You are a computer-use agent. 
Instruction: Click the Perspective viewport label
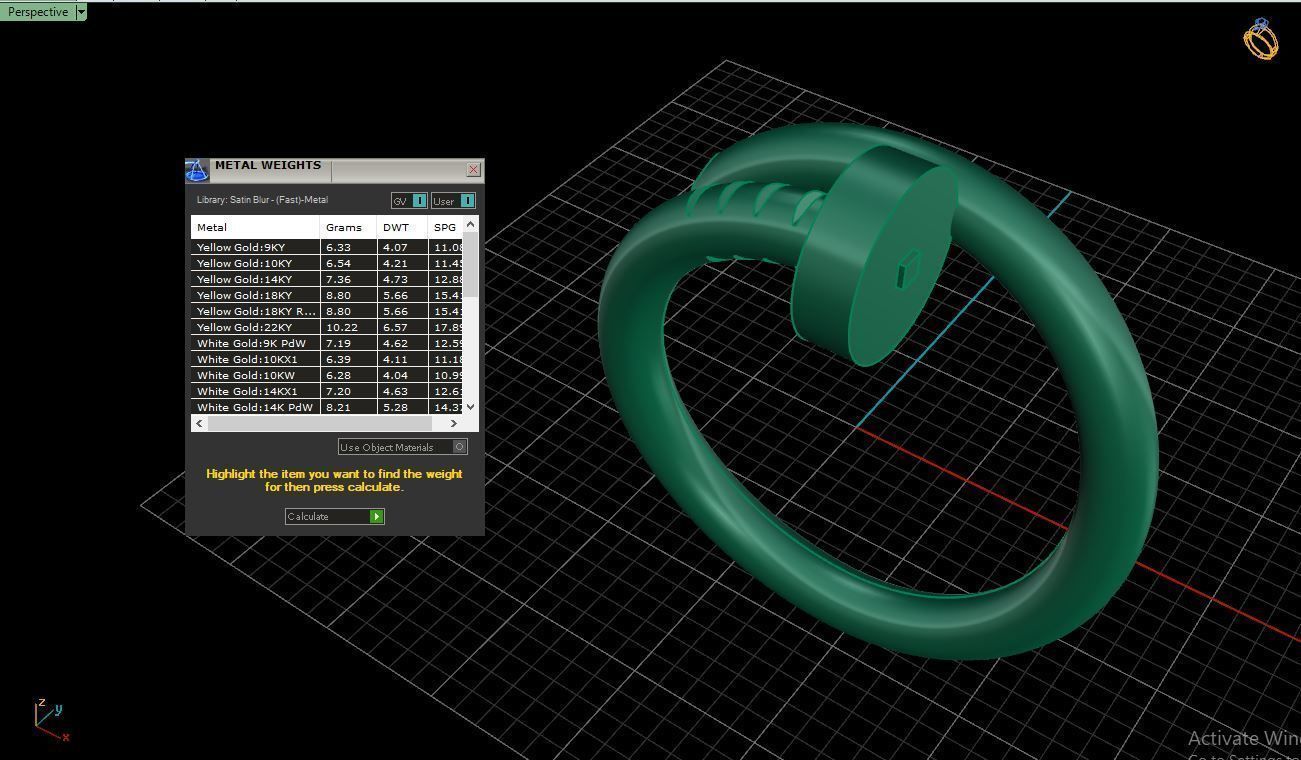[x=38, y=12]
